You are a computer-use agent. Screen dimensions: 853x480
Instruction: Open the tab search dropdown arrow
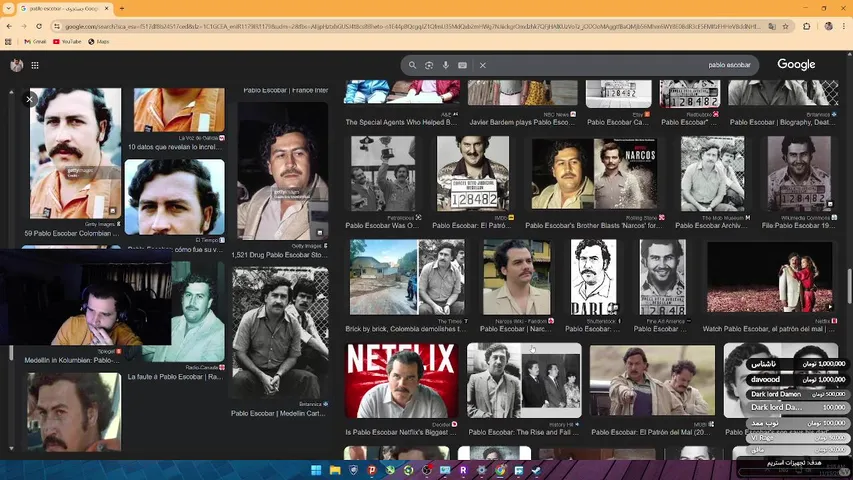(8, 8)
